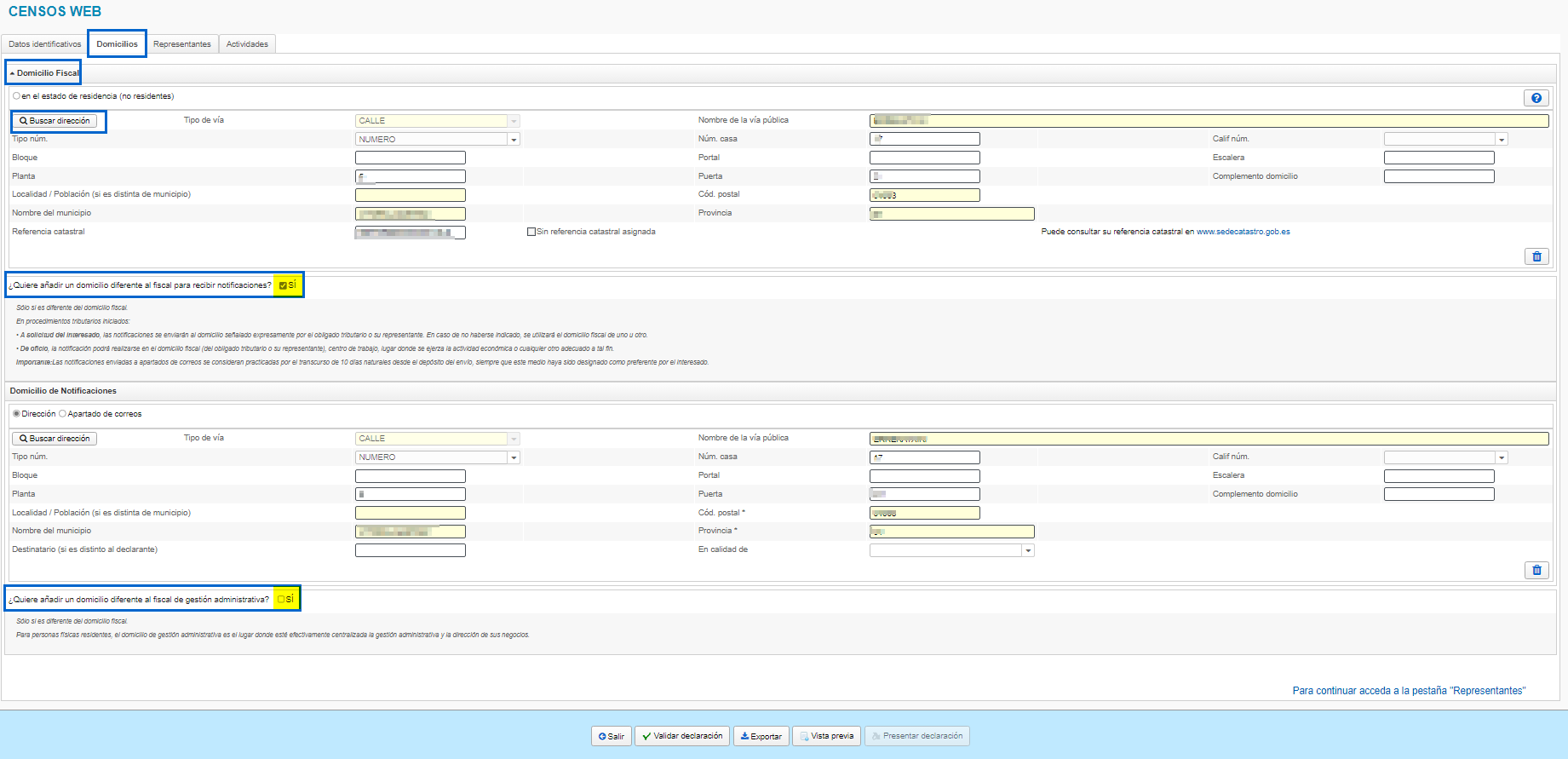Select residence state non-residents radio button
This screenshot has height=759, width=1568.
point(16,96)
